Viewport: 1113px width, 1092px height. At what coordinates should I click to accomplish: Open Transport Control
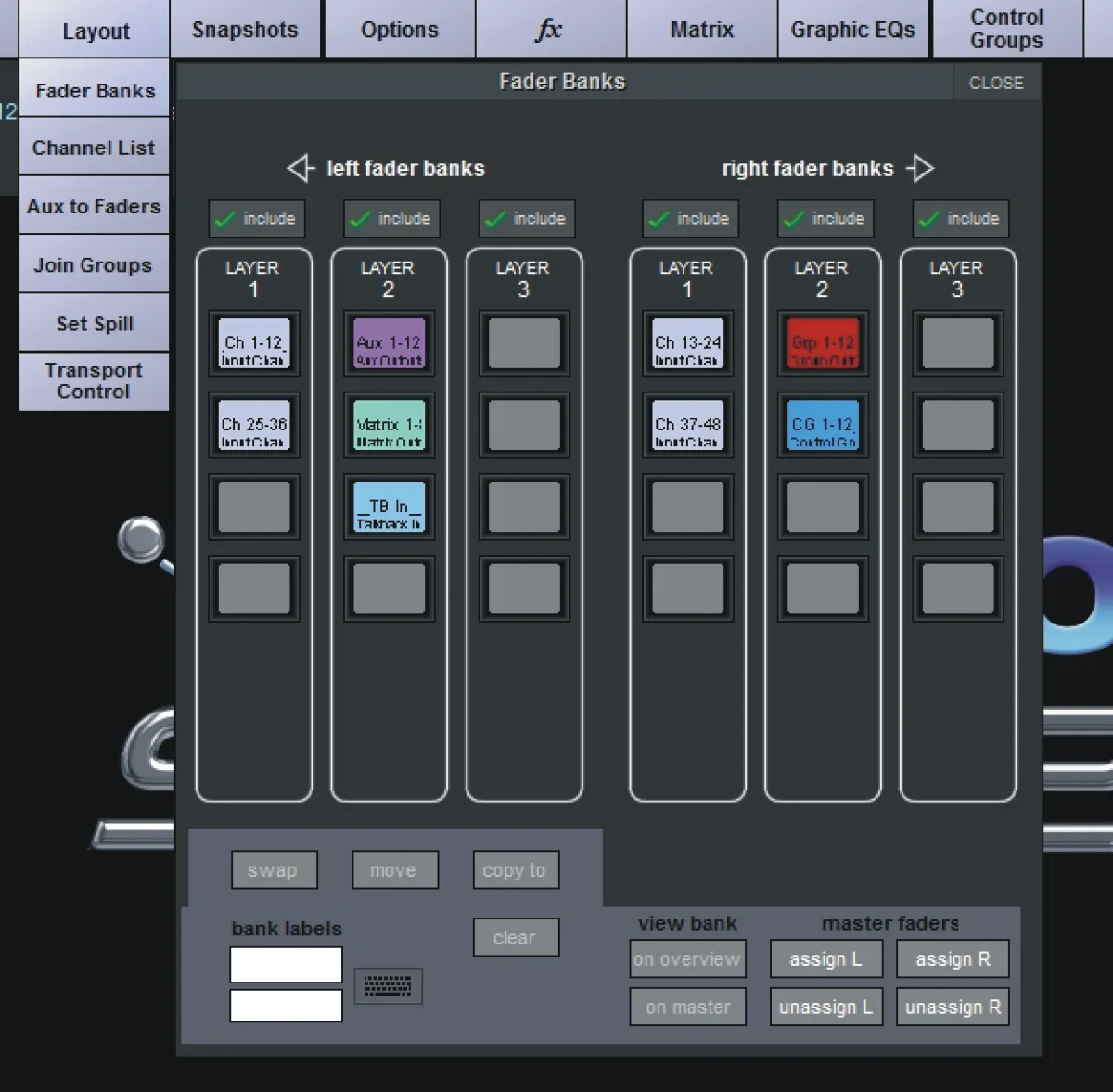[95, 381]
